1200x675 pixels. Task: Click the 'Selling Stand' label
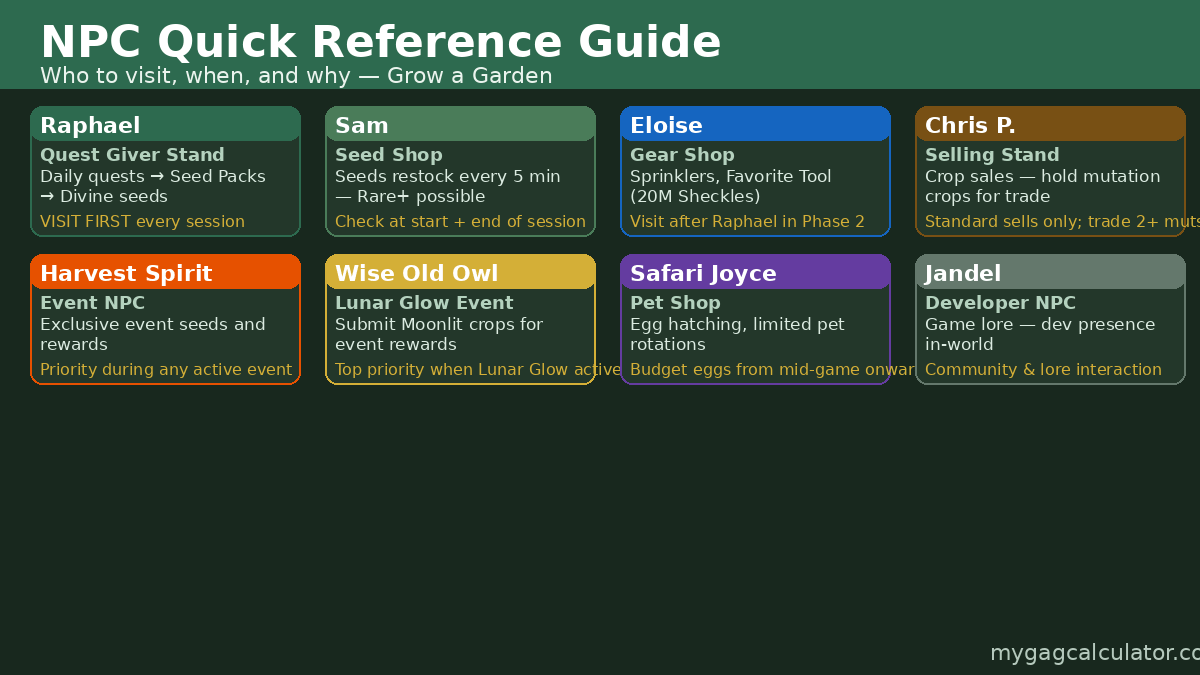pos(992,155)
